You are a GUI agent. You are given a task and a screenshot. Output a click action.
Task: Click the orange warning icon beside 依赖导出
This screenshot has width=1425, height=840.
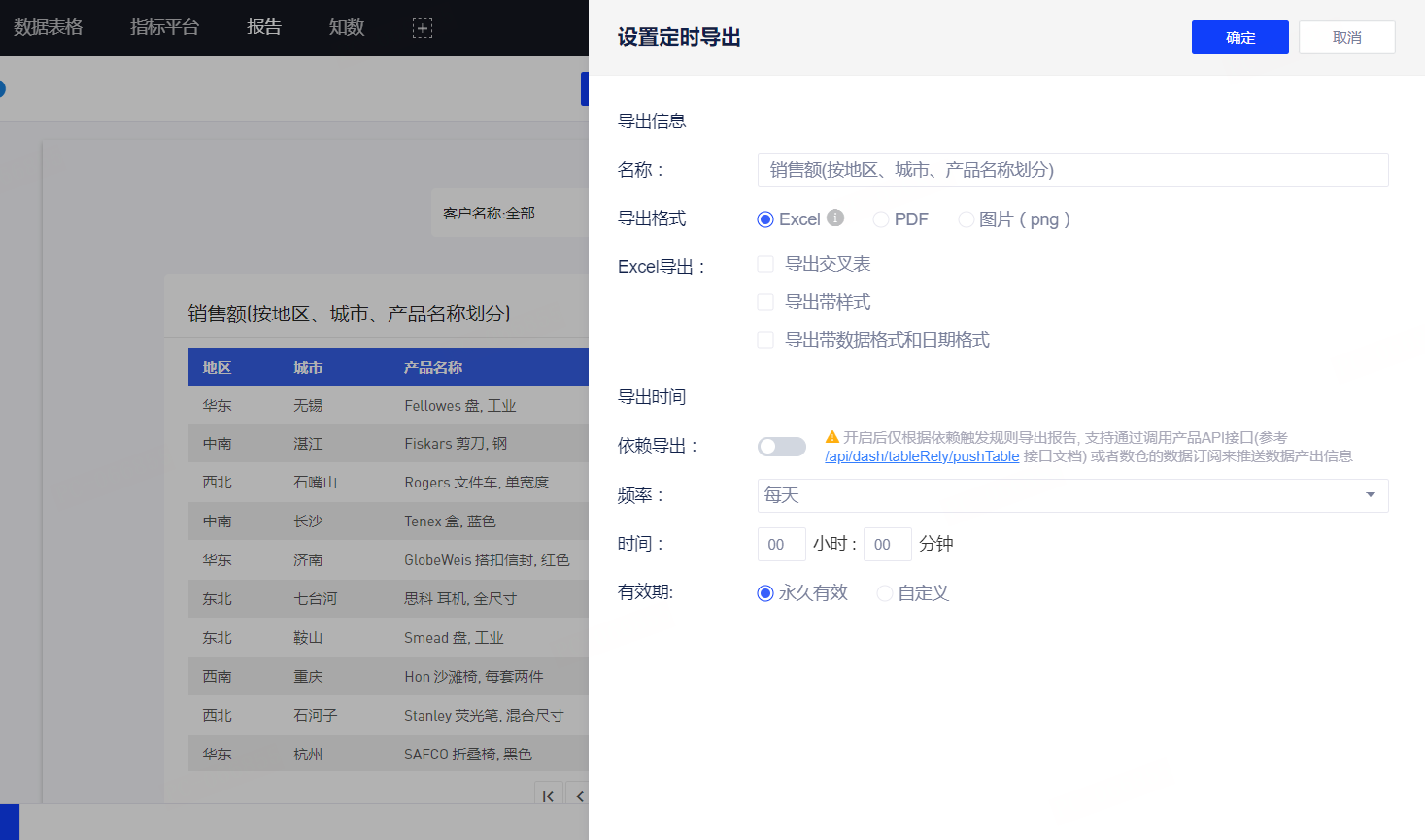click(x=832, y=437)
